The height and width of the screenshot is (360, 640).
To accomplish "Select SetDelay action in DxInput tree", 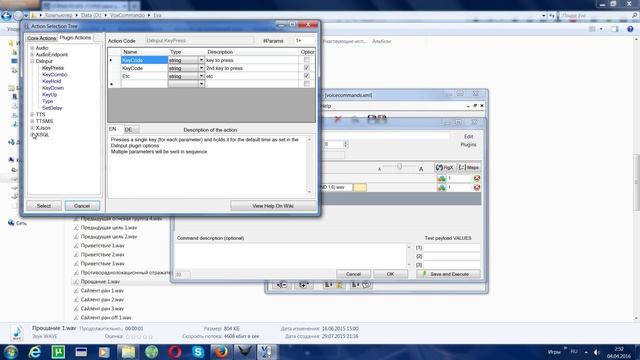I will (52, 108).
